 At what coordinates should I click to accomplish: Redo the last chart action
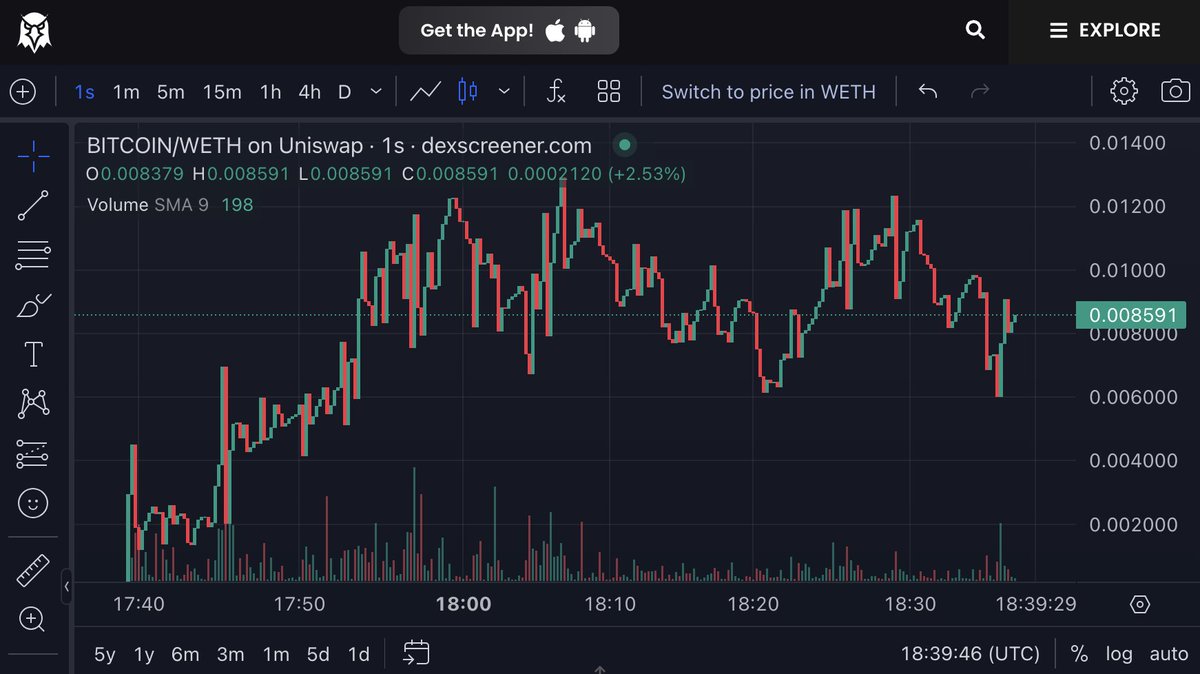980,92
